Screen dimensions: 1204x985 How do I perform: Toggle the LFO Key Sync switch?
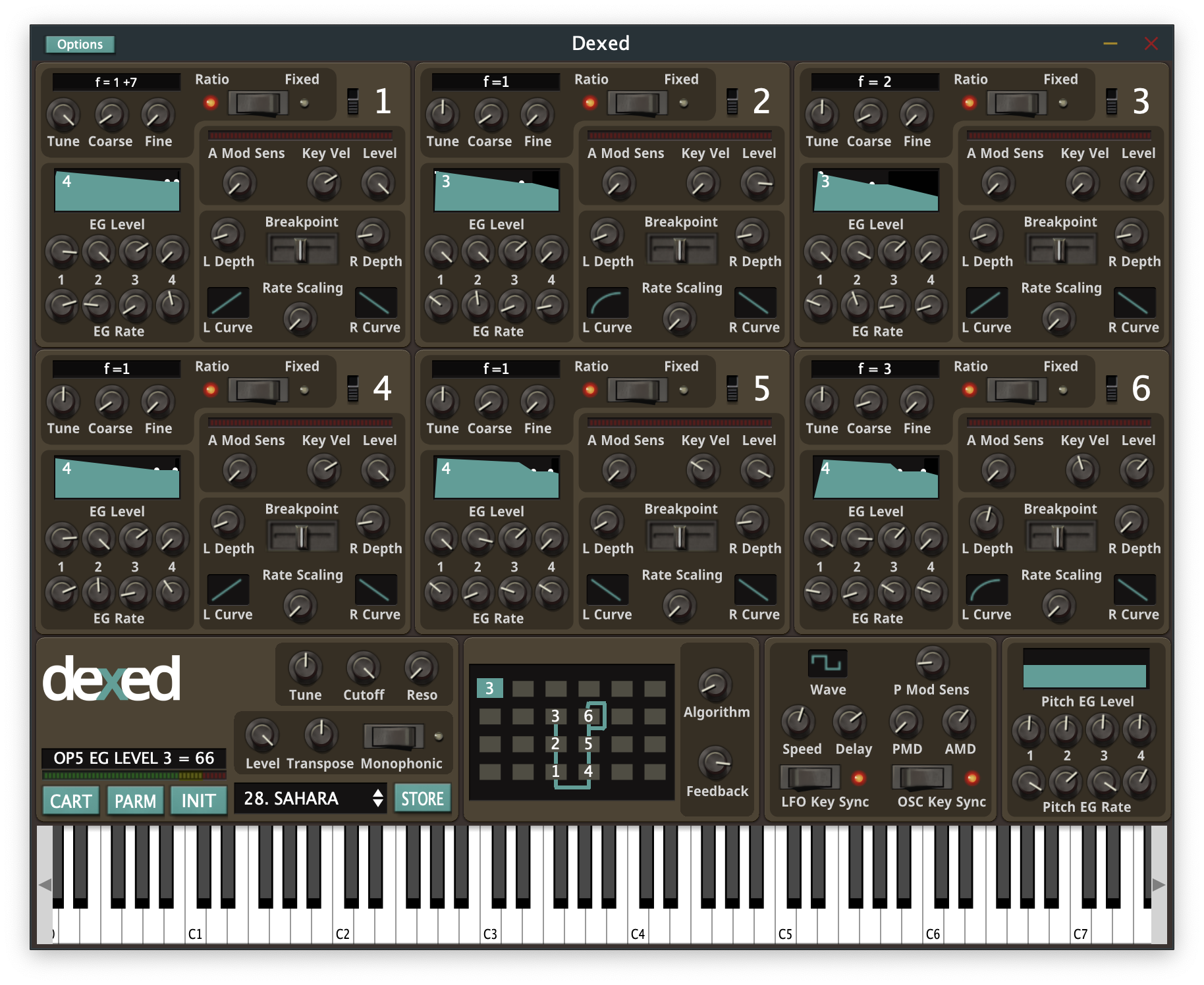pyautogui.click(x=810, y=778)
